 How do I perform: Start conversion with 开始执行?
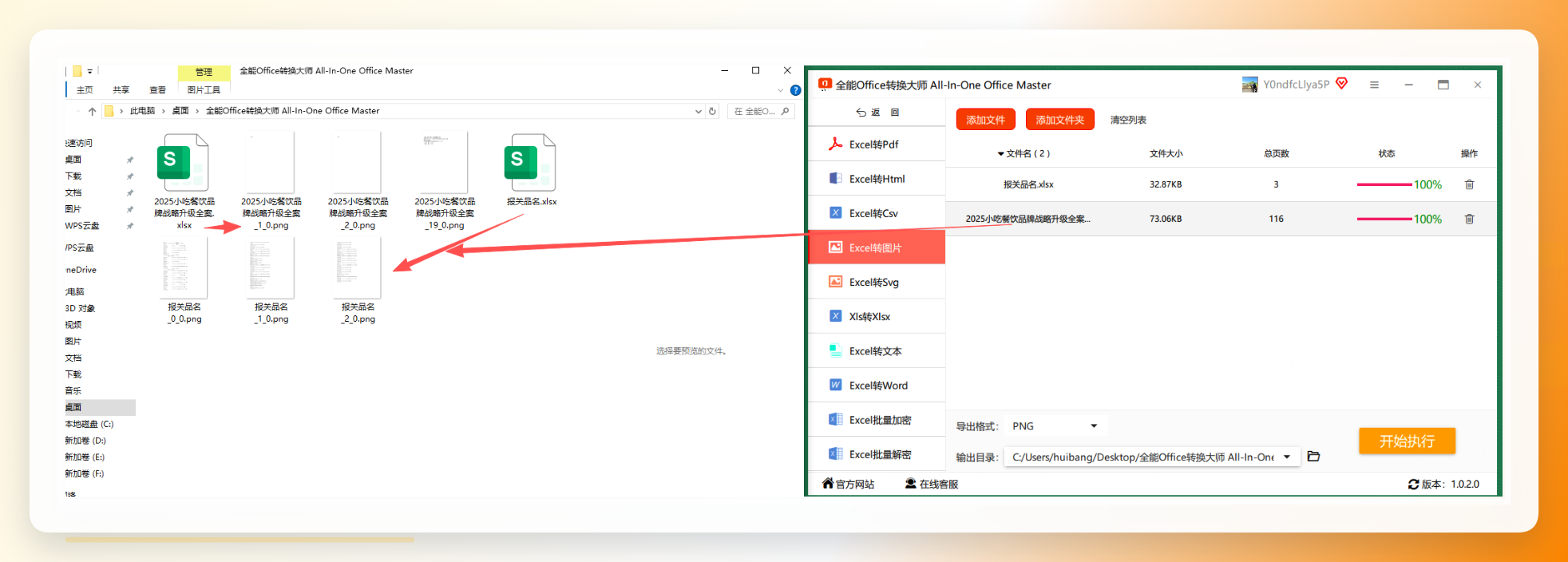(x=1407, y=441)
